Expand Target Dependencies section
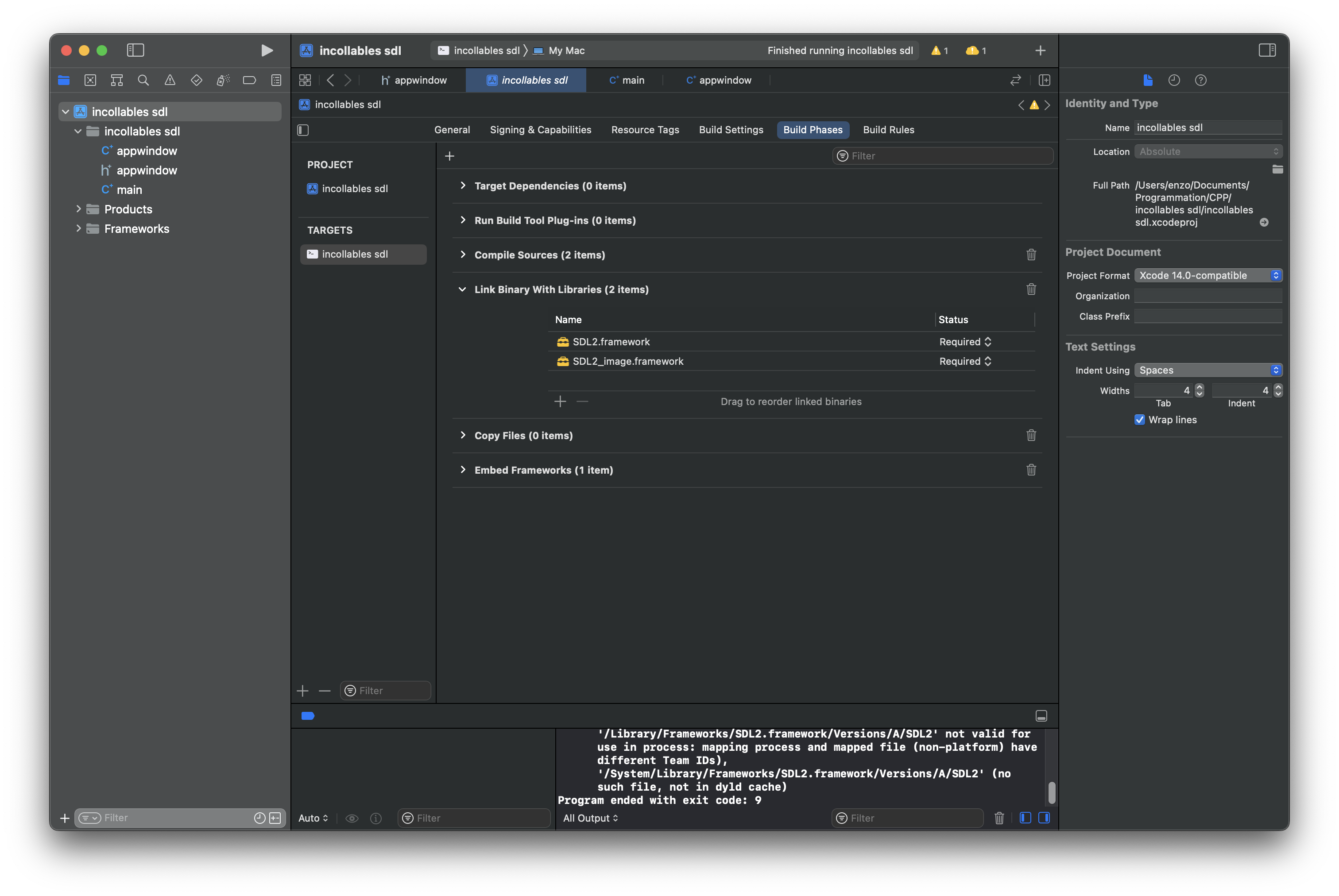This screenshot has height=896, width=1339. pos(462,185)
